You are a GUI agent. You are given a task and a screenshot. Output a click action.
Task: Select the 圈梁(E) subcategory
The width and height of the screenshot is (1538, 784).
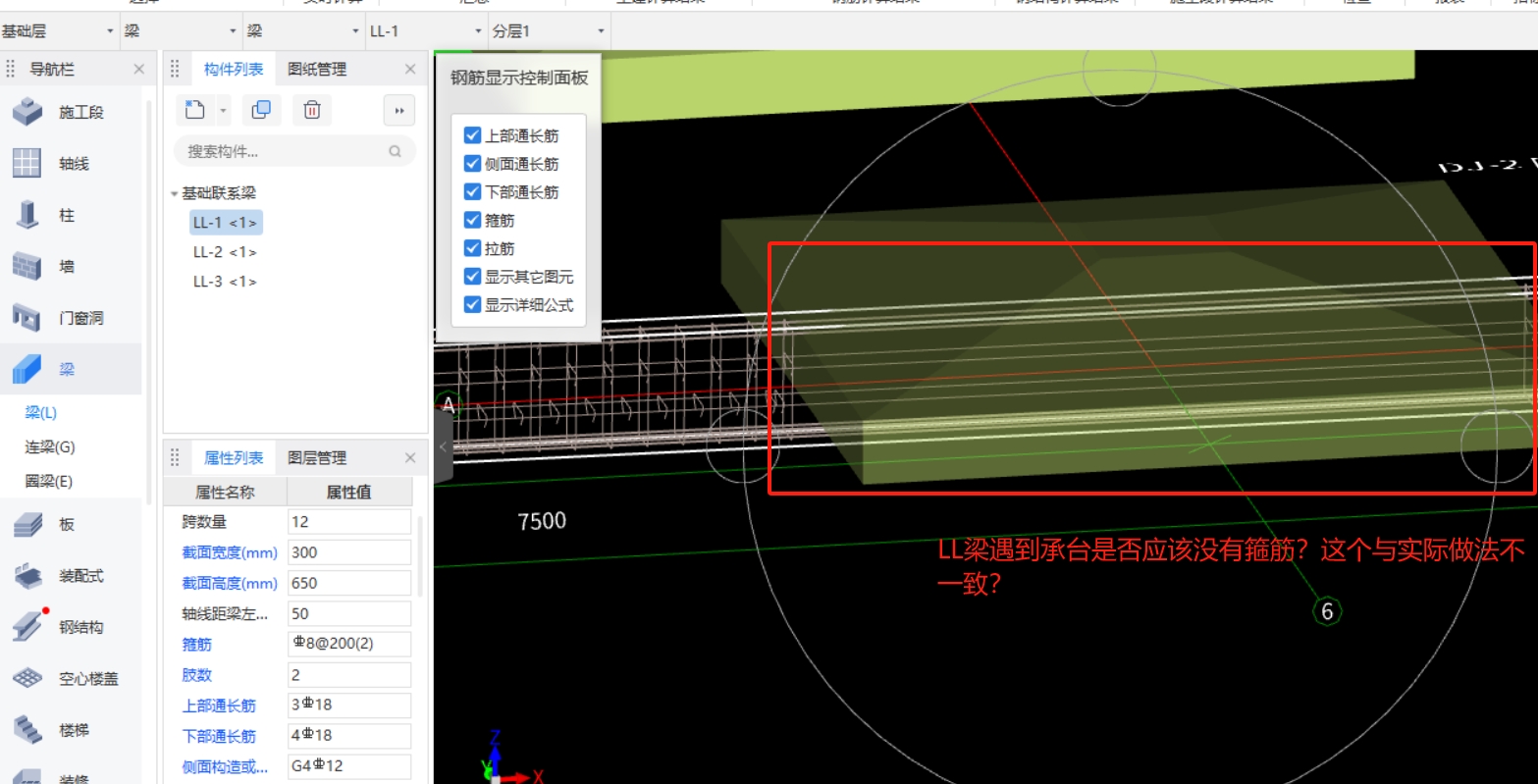click(x=49, y=481)
